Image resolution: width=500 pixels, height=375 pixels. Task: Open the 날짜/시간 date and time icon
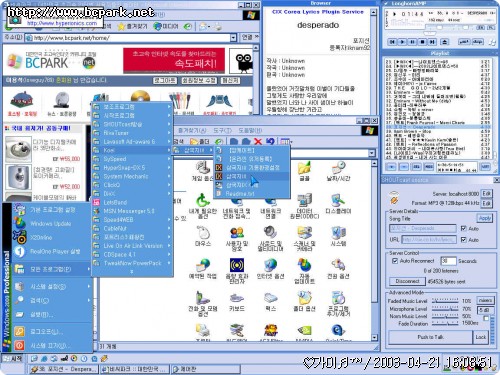(x=338, y=171)
